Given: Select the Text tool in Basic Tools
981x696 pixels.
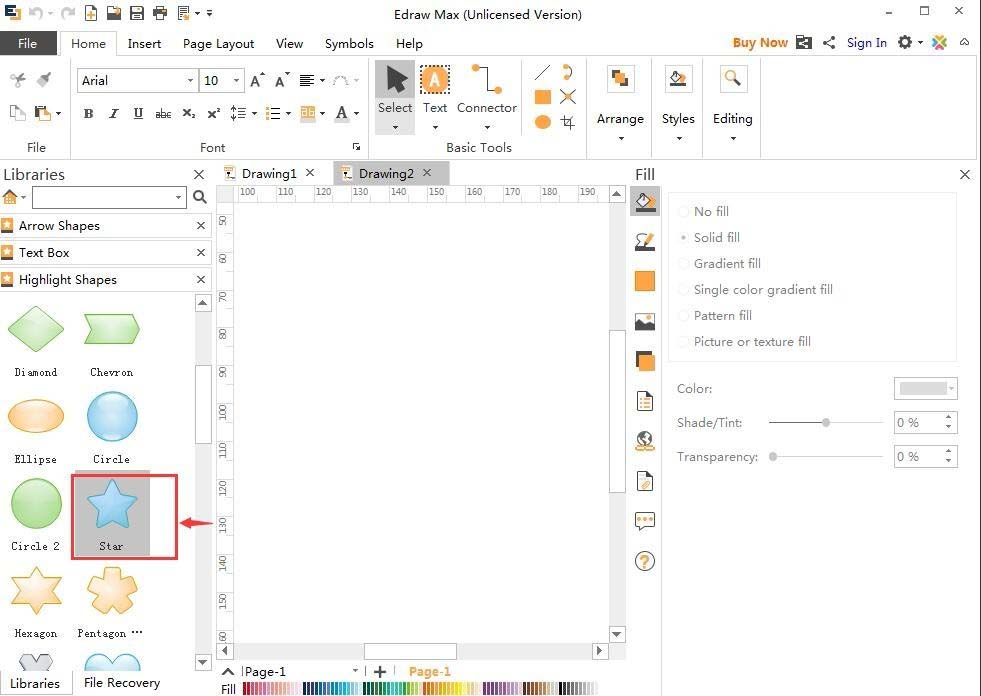Looking at the screenshot, I should (435, 90).
